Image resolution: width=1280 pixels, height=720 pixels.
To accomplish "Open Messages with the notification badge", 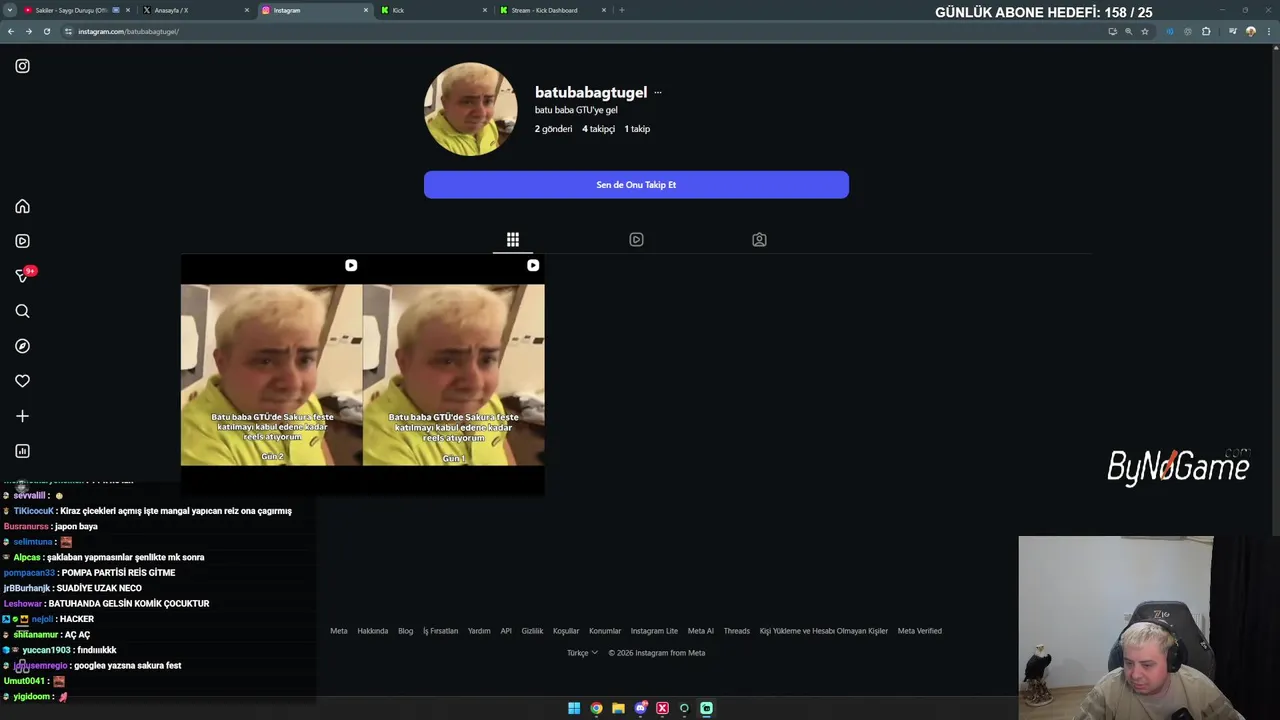I will pyautogui.click(x=24, y=275).
